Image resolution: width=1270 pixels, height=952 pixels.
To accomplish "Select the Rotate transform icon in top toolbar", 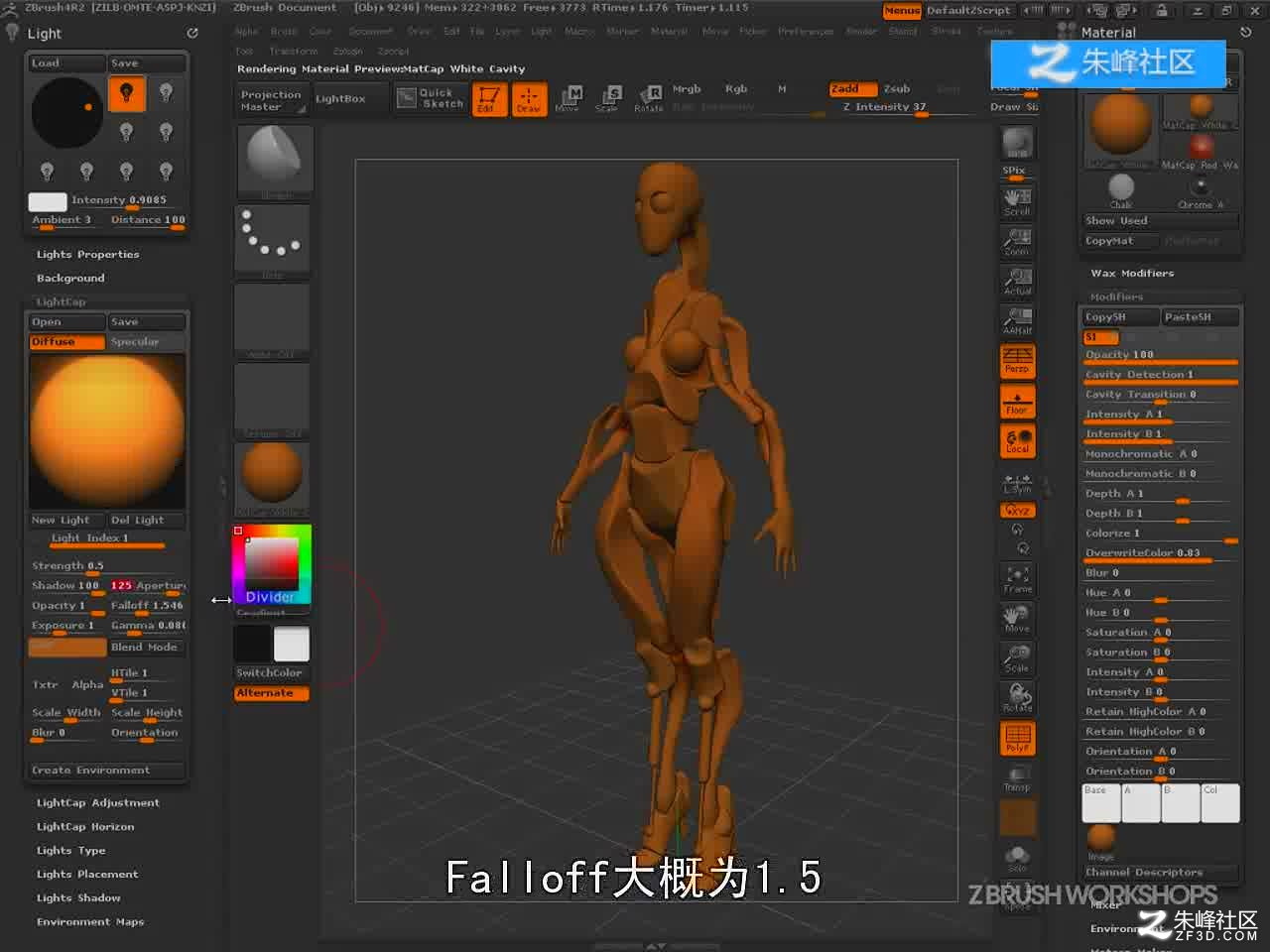I will [649, 98].
